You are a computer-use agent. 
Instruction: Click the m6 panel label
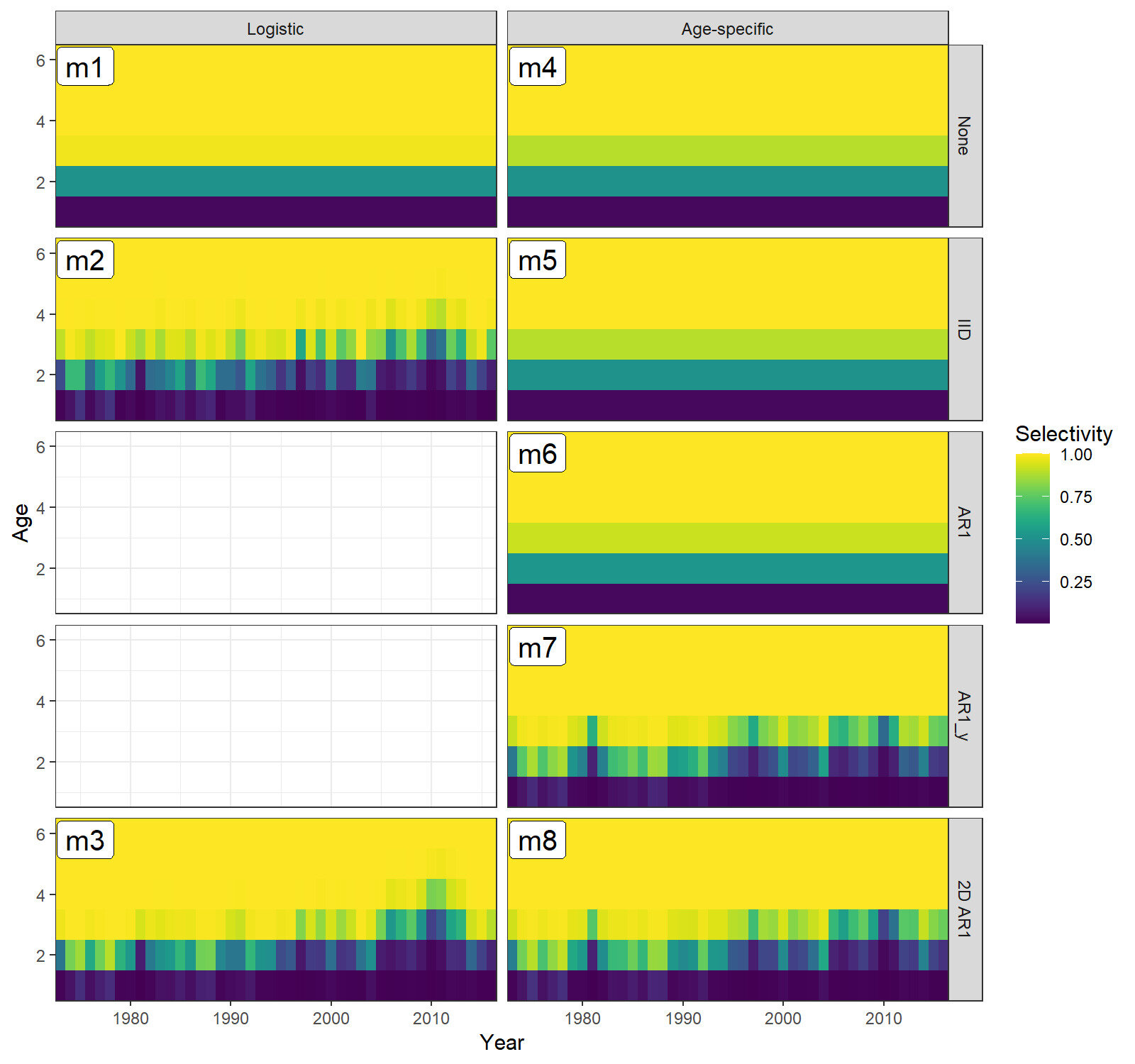point(537,454)
